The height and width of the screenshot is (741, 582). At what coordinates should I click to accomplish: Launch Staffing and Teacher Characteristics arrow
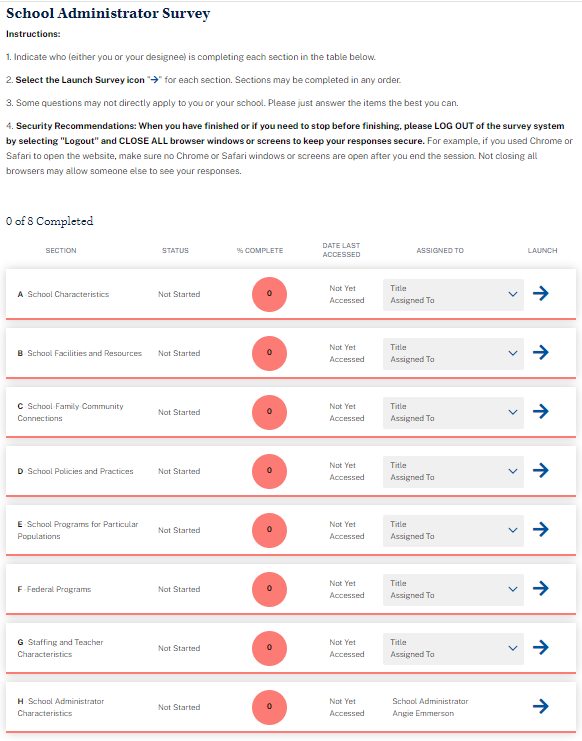540,647
